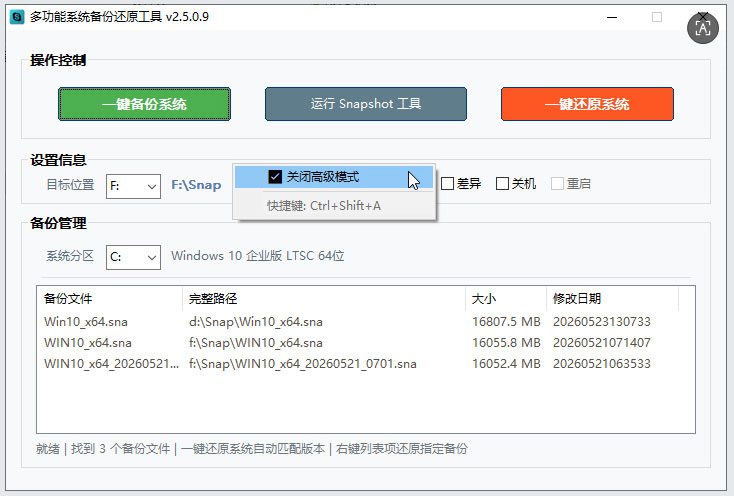The image size is (734, 496).
Task: Sort by the 修改日期 column header
Action: click(612, 299)
